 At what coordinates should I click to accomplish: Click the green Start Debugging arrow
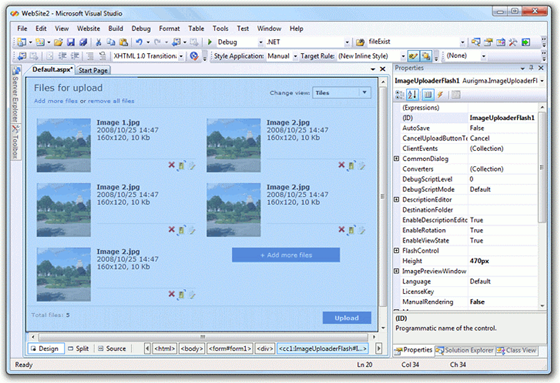210,42
